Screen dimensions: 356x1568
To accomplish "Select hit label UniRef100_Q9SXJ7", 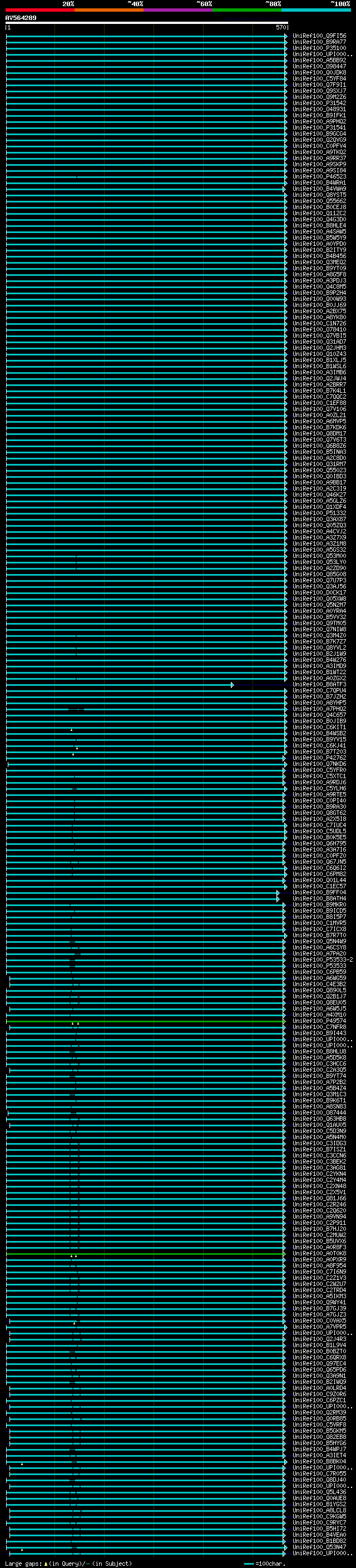I will pos(319,91).
